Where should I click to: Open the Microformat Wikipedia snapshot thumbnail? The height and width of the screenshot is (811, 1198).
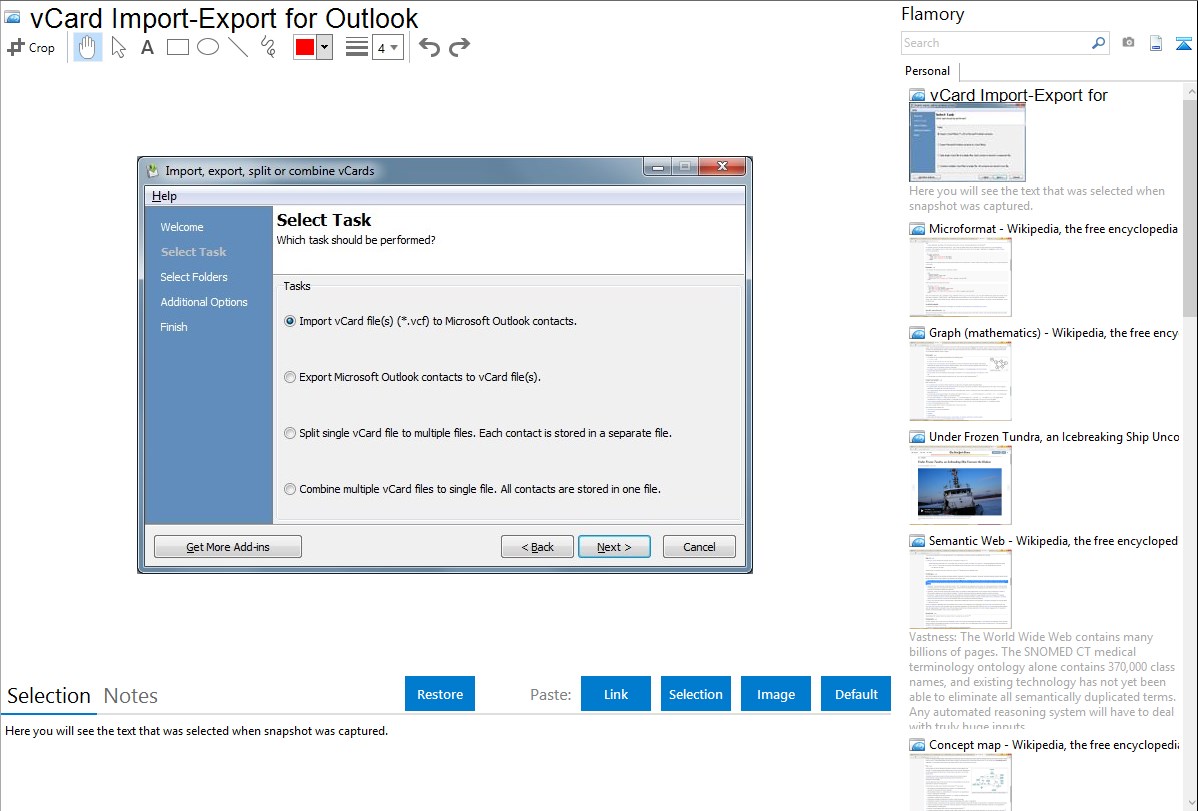tap(960, 277)
